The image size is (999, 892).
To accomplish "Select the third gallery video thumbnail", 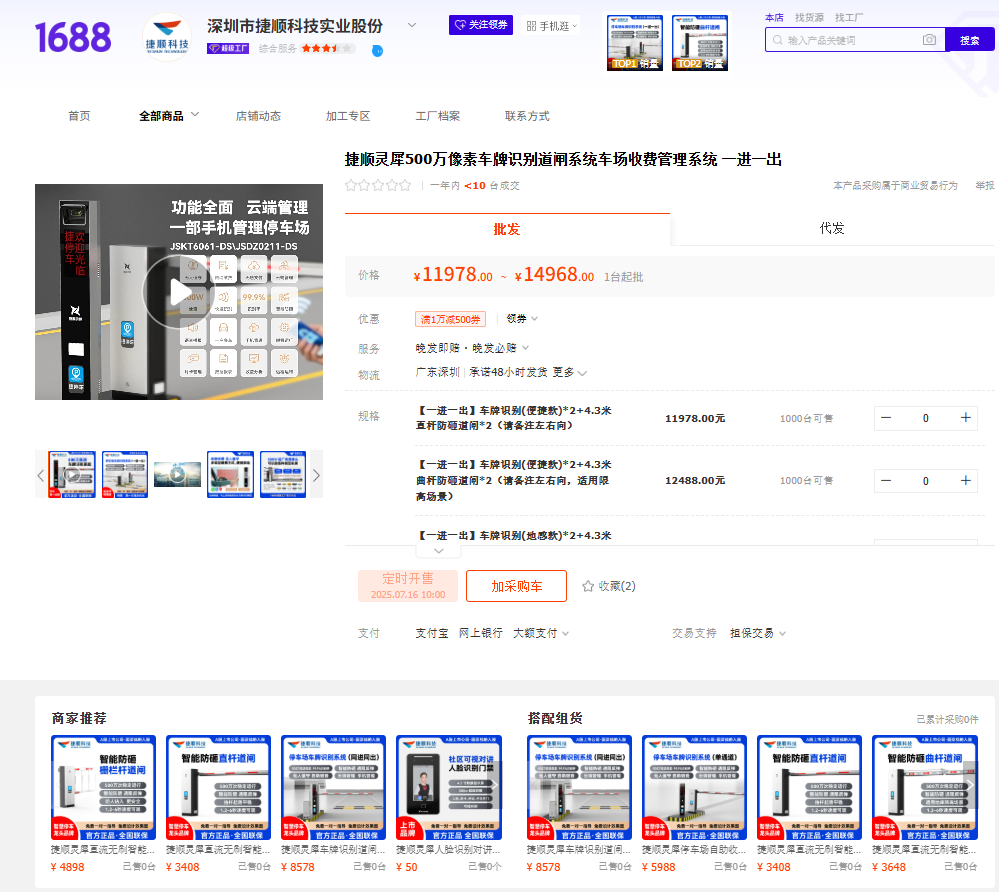I will 177,475.
